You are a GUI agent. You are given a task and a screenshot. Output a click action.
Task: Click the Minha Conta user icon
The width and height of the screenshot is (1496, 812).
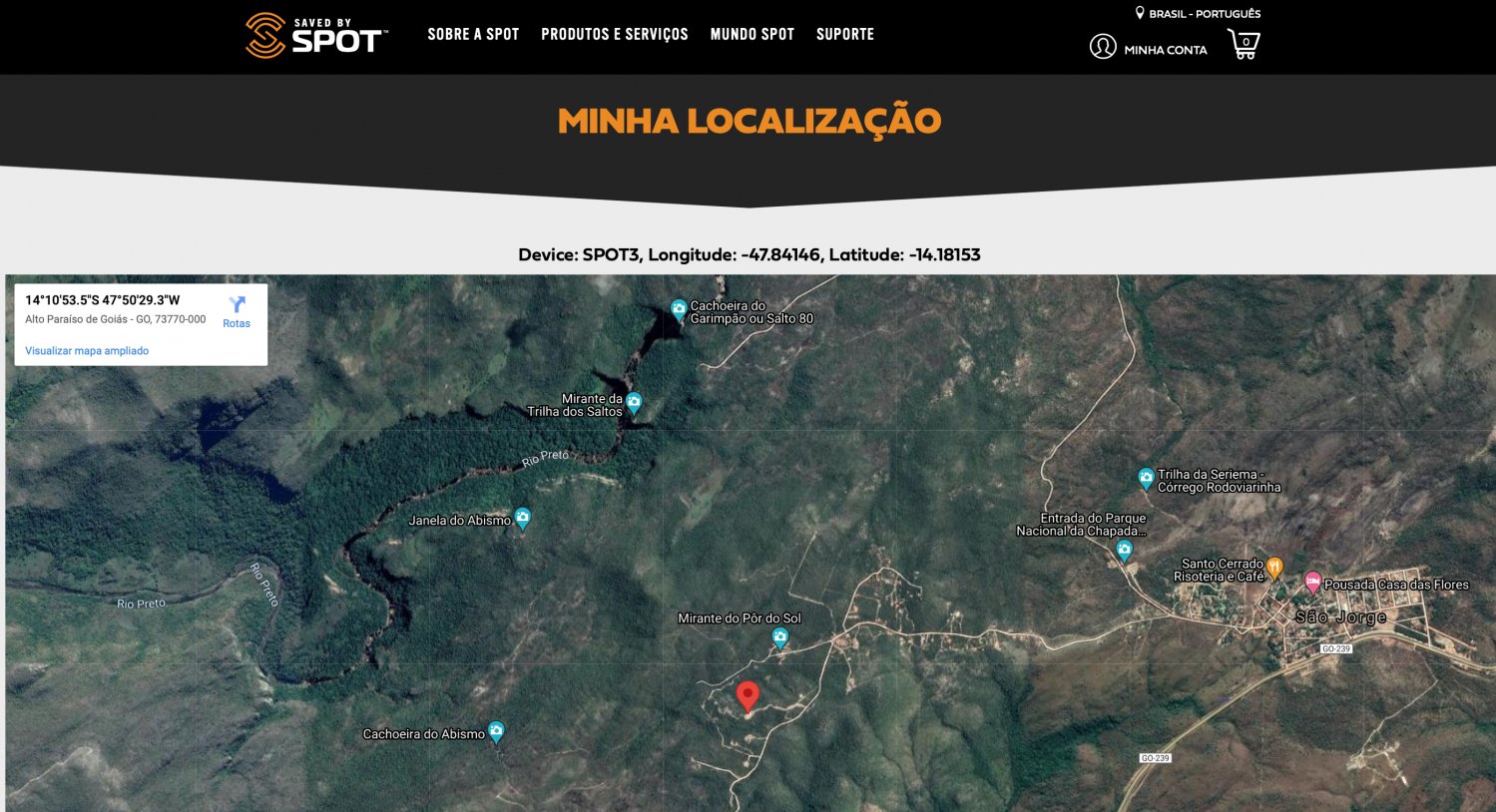tap(1103, 47)
